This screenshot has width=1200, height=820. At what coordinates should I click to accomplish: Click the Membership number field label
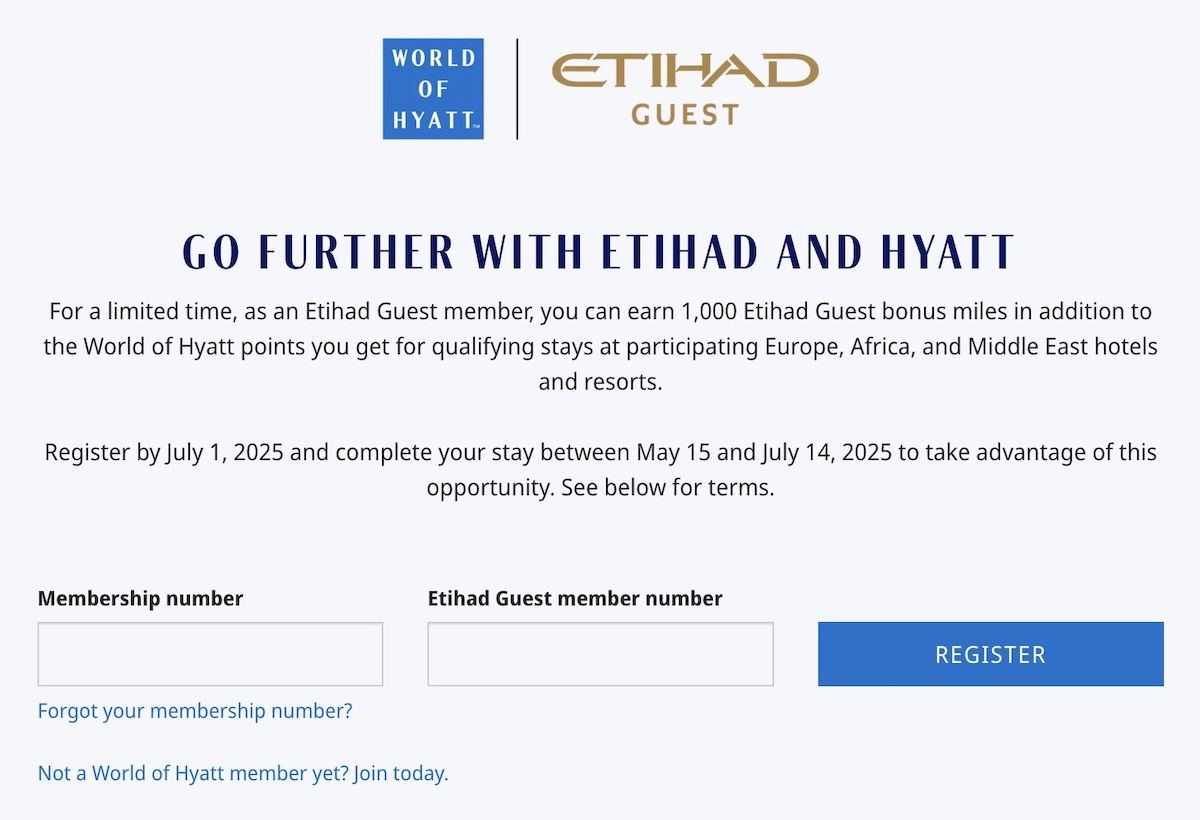pyautogui.click(x=140, y=599)
